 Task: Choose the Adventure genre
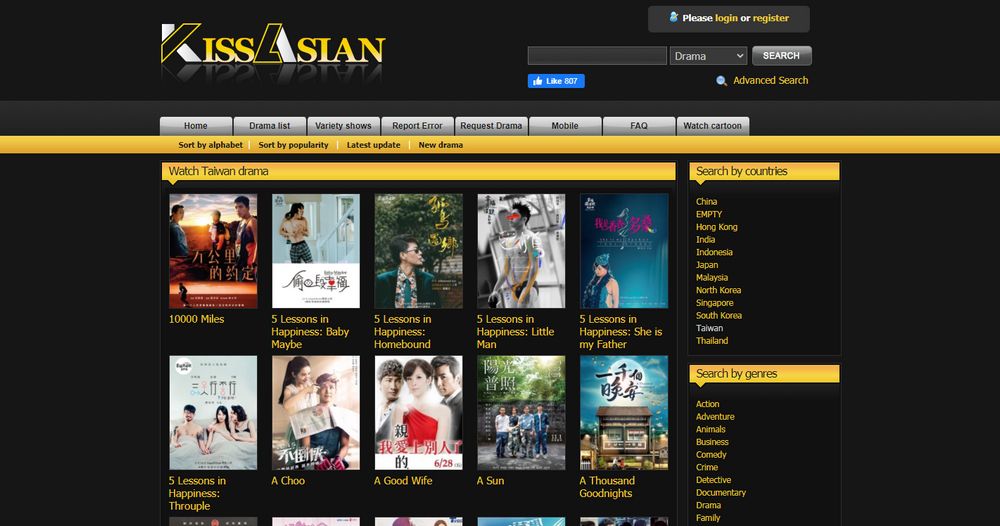716,417
